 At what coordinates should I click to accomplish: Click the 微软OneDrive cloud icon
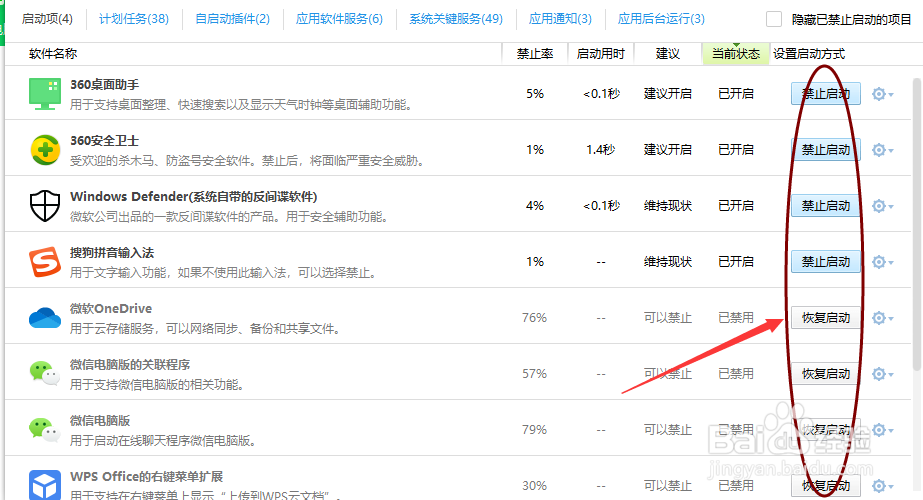click(x=45, y=317)
